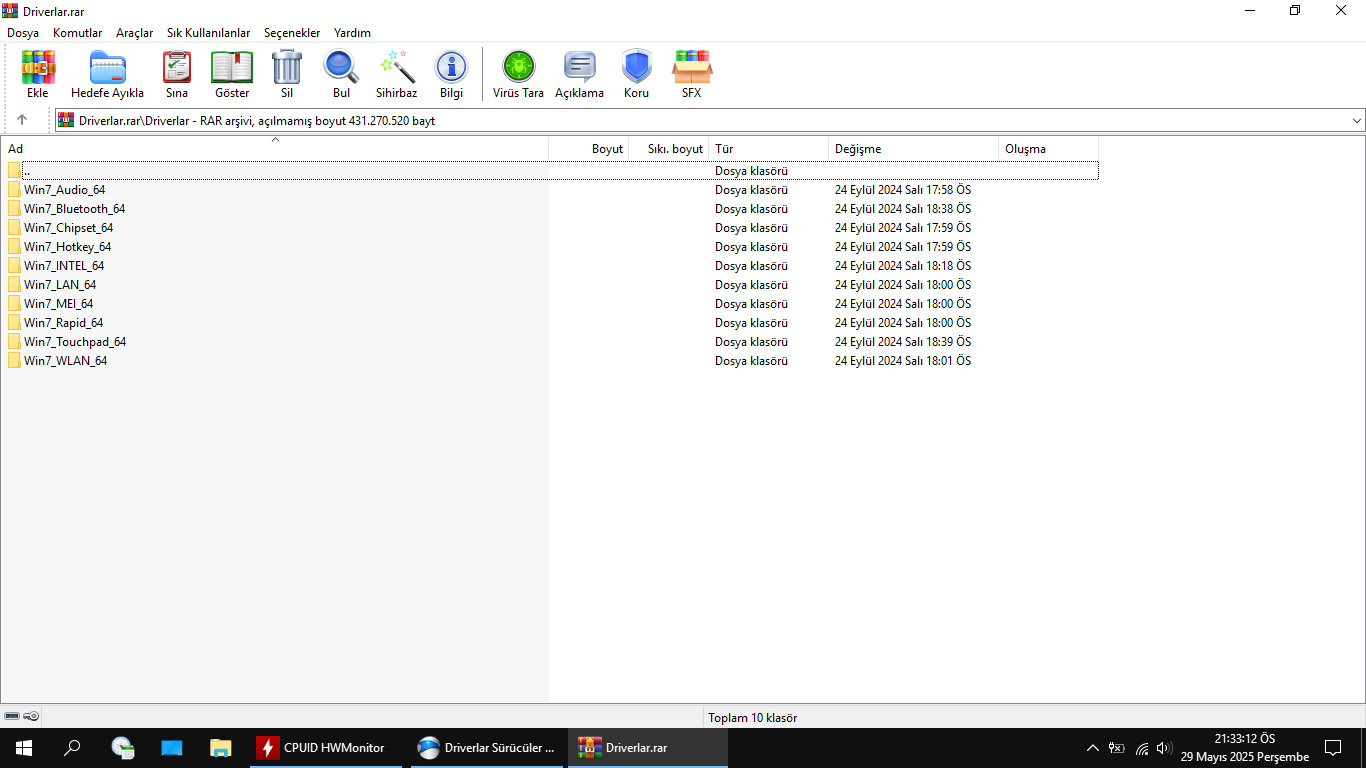Sort by the Değişme column header

[x=914, y=149]
